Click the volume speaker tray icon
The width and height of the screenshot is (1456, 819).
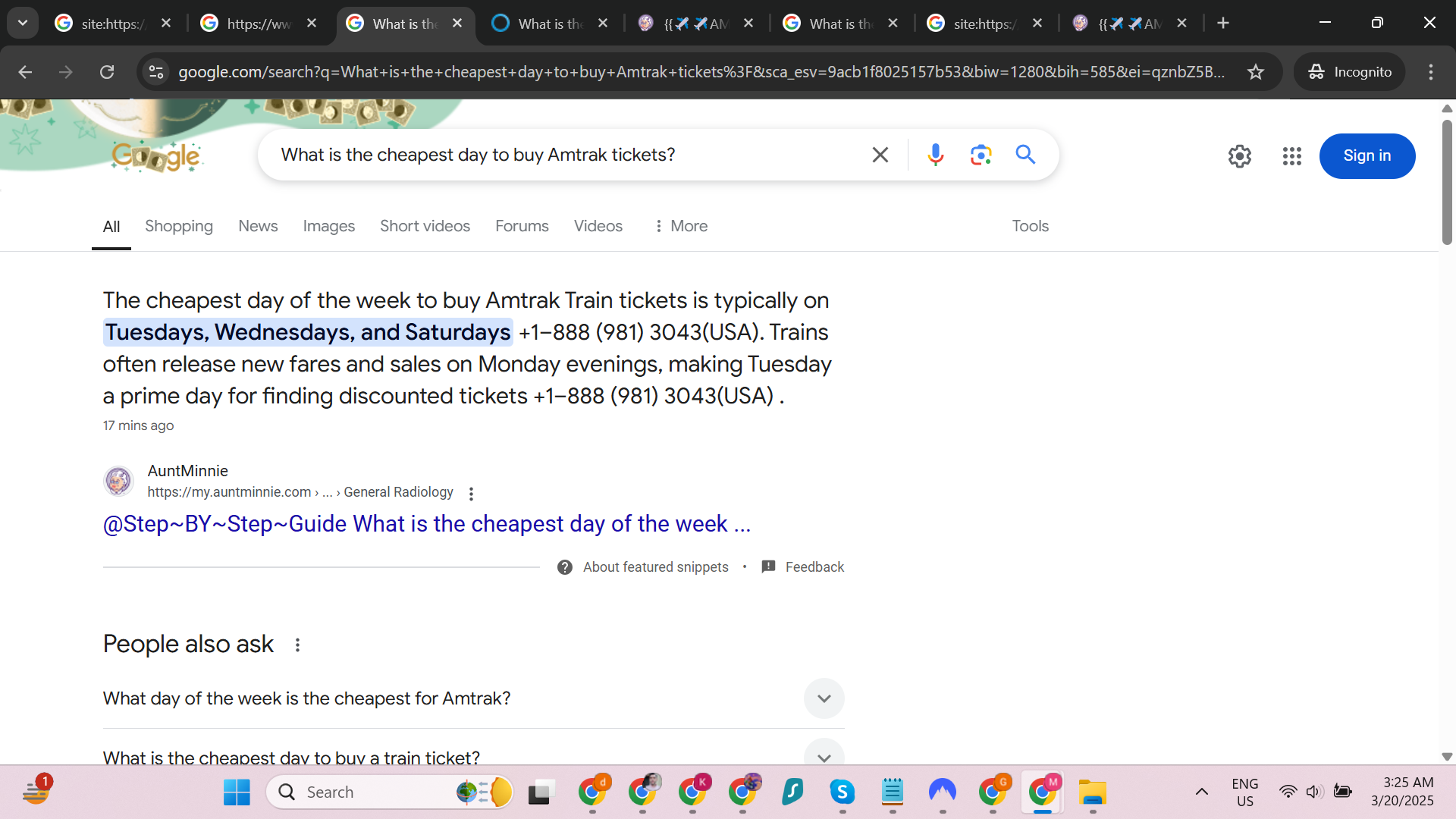point(1314,792)
